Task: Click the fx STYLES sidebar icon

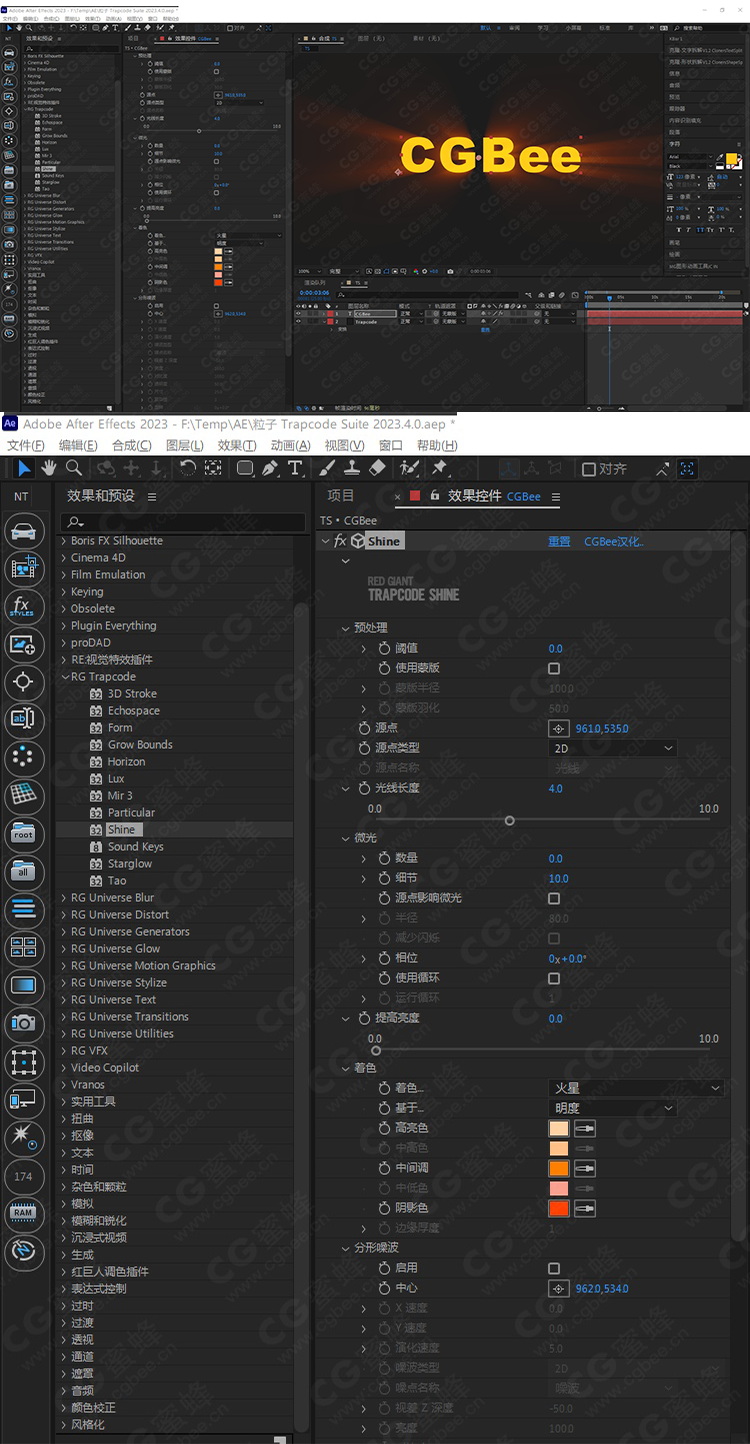Action: click(24, 607)
